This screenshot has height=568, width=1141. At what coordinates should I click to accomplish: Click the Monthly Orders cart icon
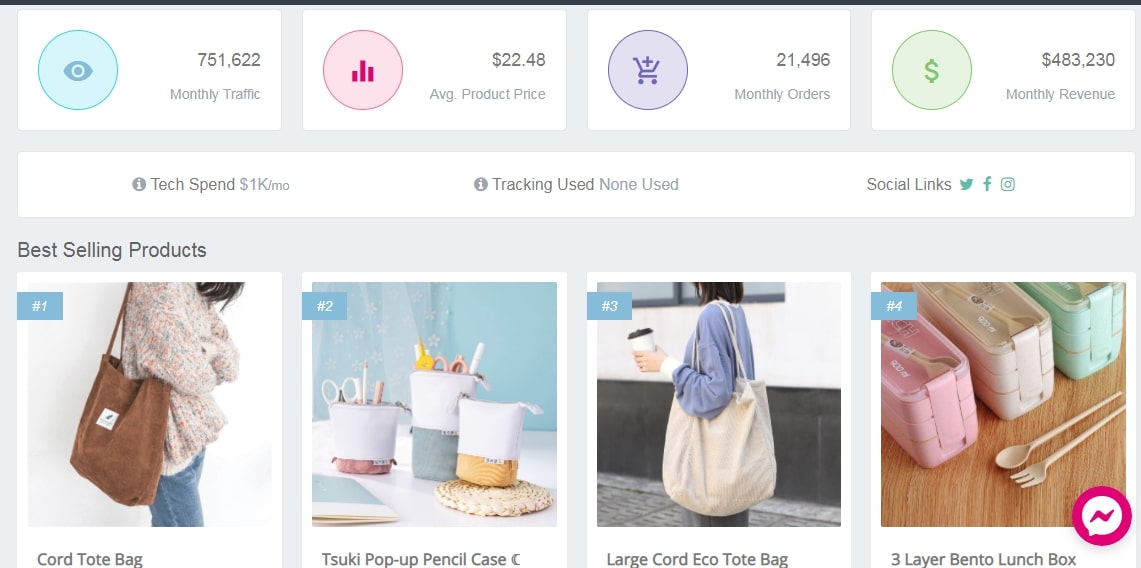648,71
